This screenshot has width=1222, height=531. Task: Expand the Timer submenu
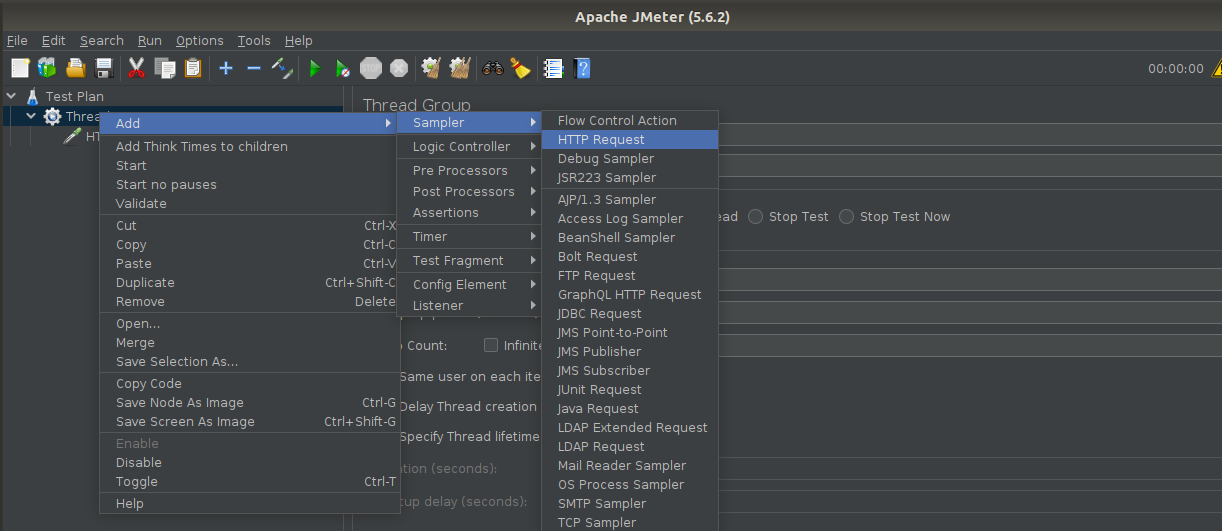click(x=468, y=236)
